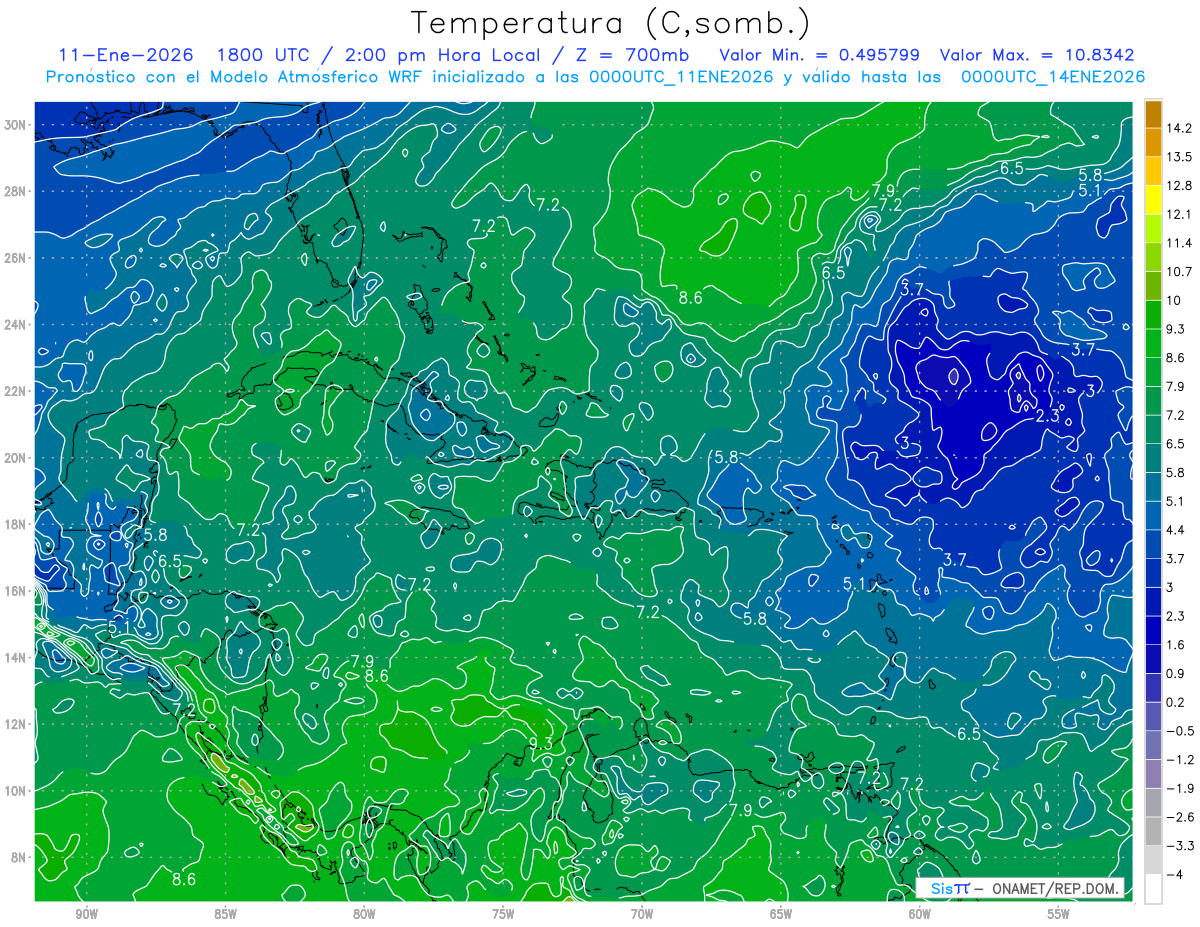Click the 8N latitude axis label
Image resolution: width=1200 pixels, height=927 pixels.
pyautogui.click(x=20, y=857)
